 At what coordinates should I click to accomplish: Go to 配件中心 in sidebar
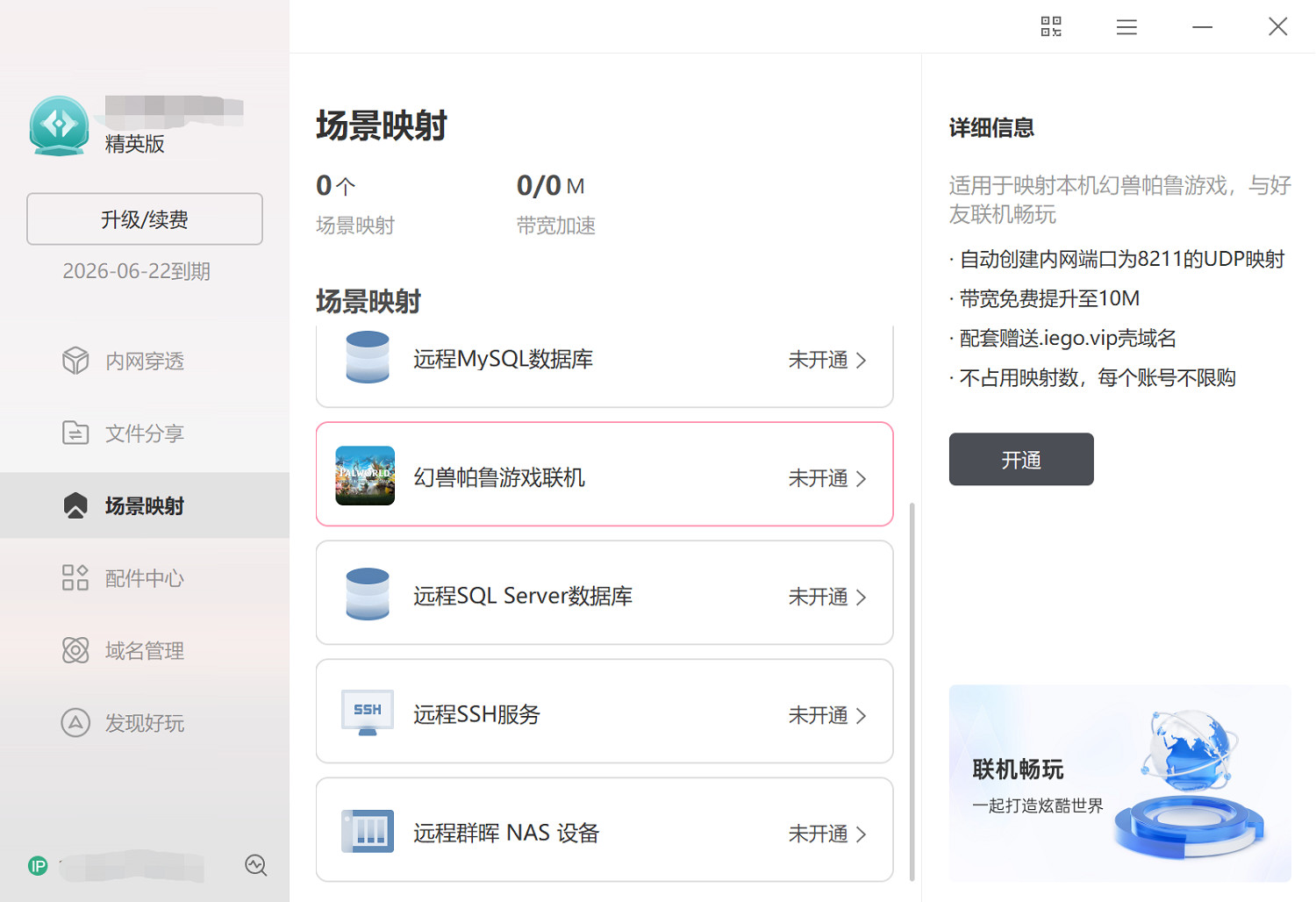tap(145, 578)
